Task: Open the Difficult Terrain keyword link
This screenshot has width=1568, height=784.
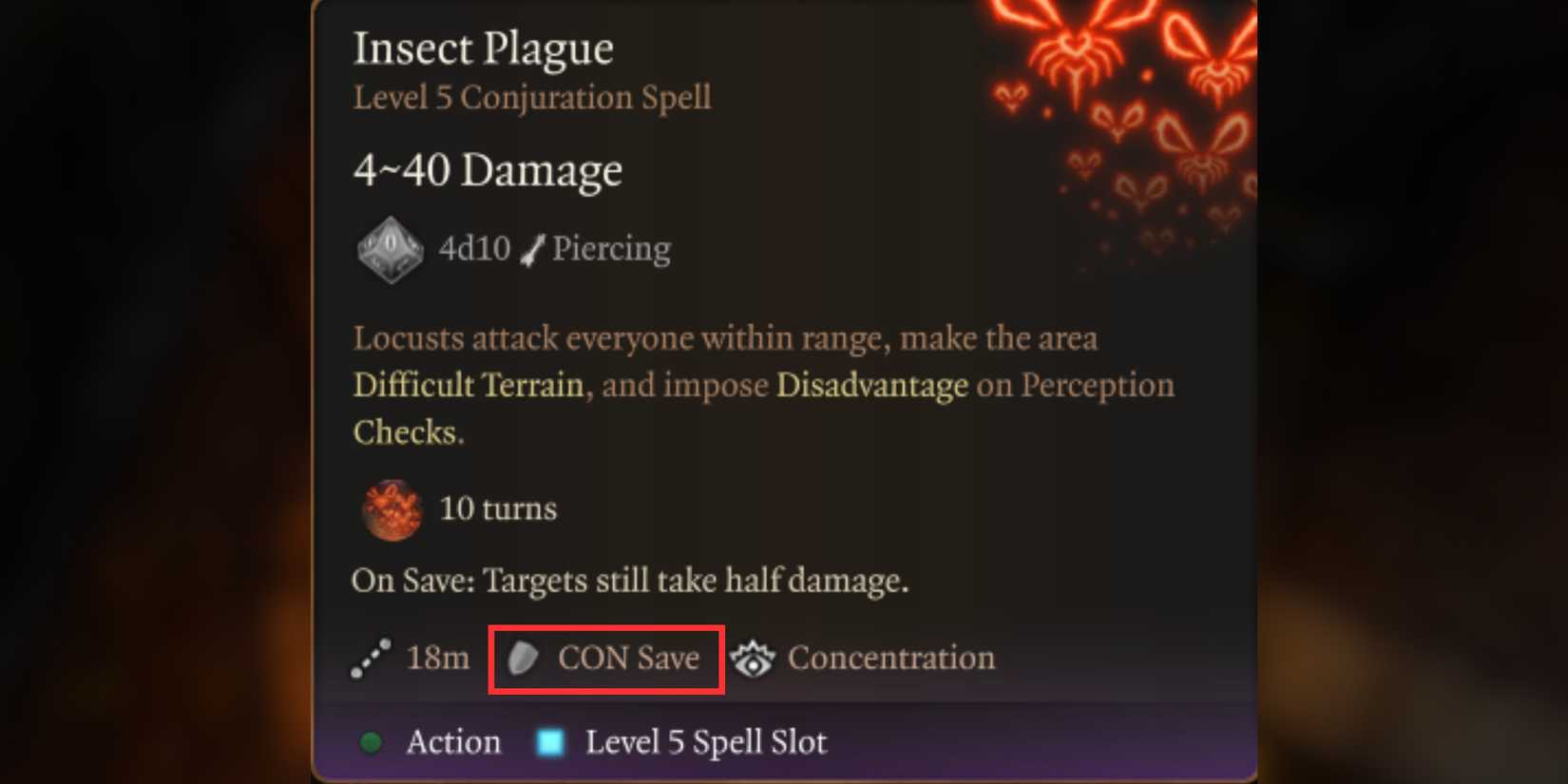Action: 468,385
